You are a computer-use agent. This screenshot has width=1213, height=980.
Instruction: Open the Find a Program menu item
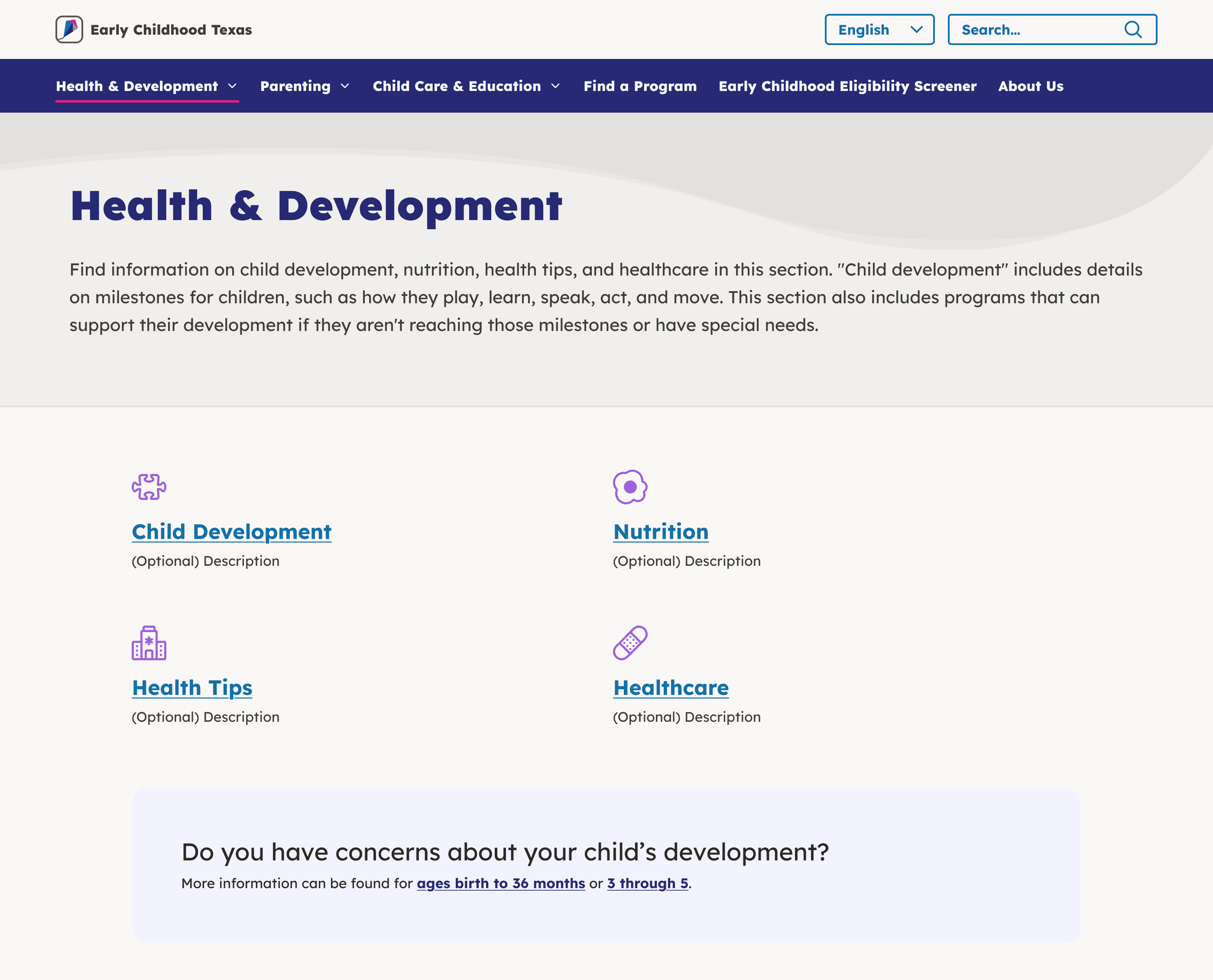(x=639, y=86)
